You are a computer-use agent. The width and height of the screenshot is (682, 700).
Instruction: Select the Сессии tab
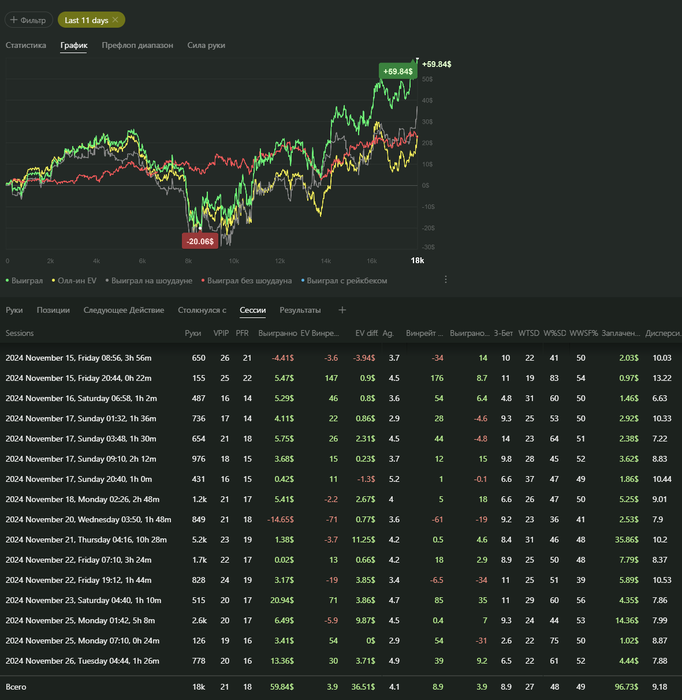pos(253,310)
